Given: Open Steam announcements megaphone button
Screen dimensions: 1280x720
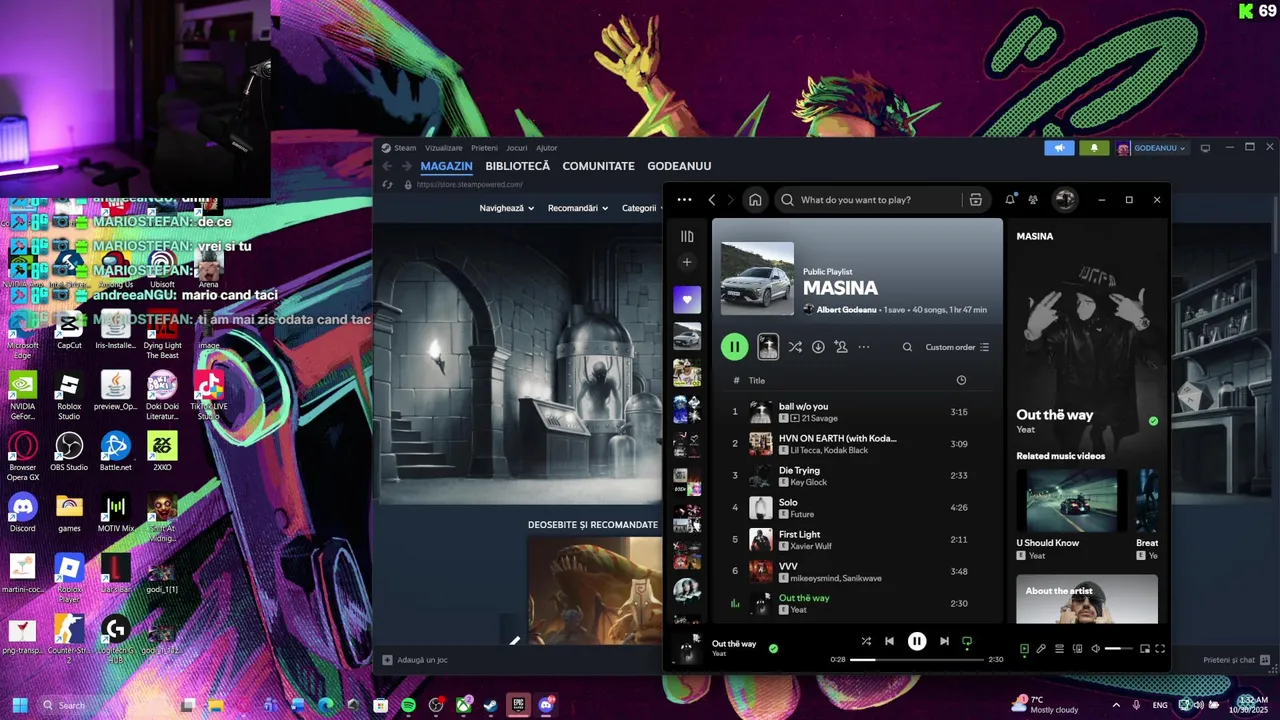Looking at the screenshot, I should click(x=1059, y=148).
